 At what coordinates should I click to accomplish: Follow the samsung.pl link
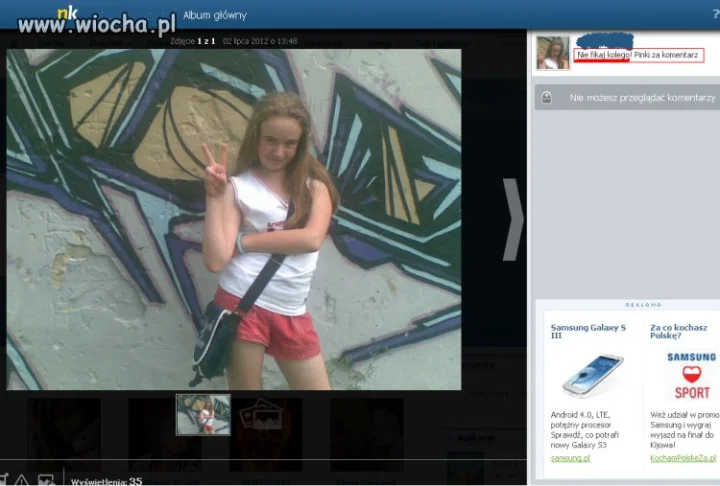570,458
